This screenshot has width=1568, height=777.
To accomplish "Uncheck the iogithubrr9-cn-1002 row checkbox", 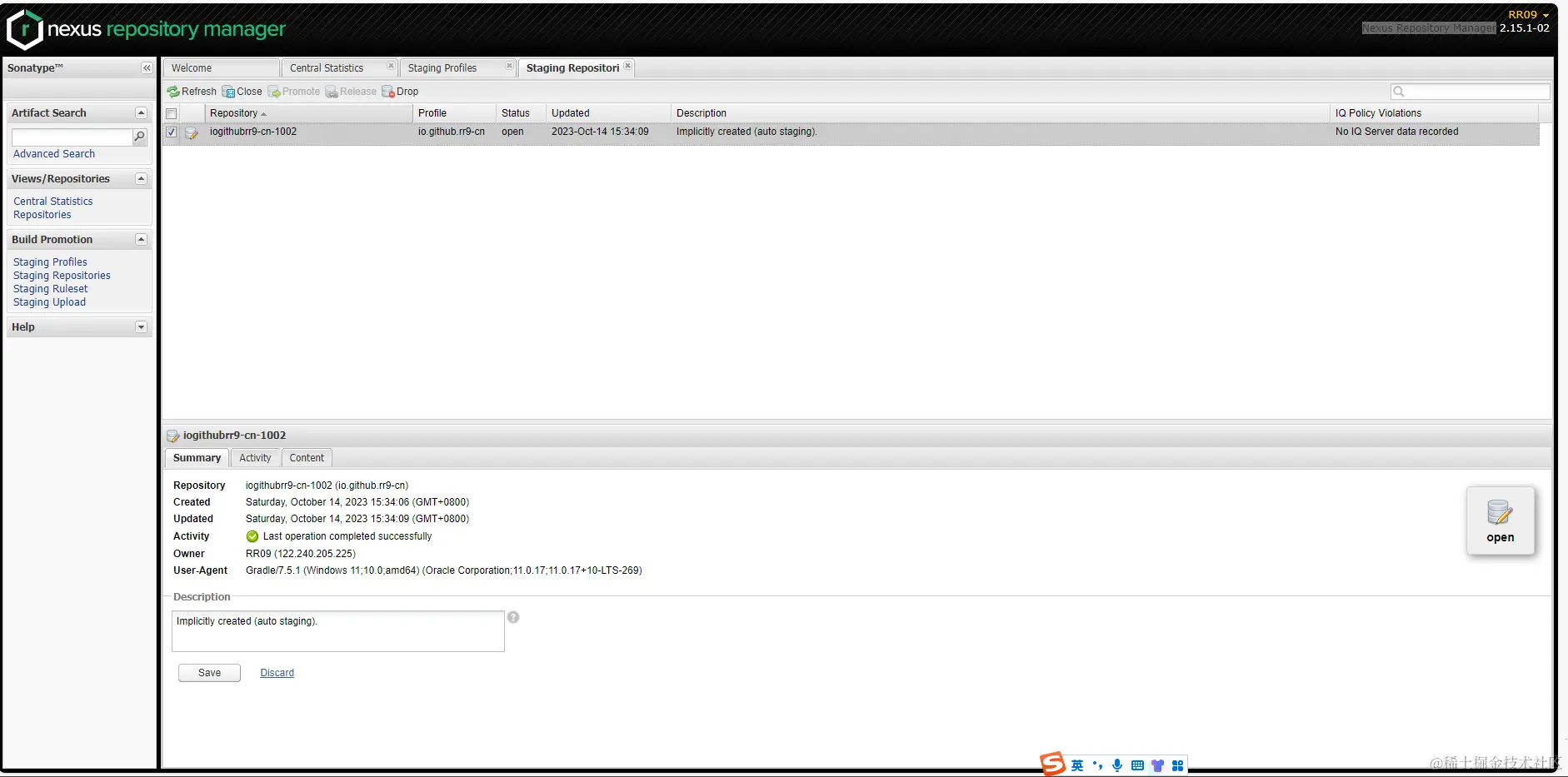I will click(x=172, y=132).
